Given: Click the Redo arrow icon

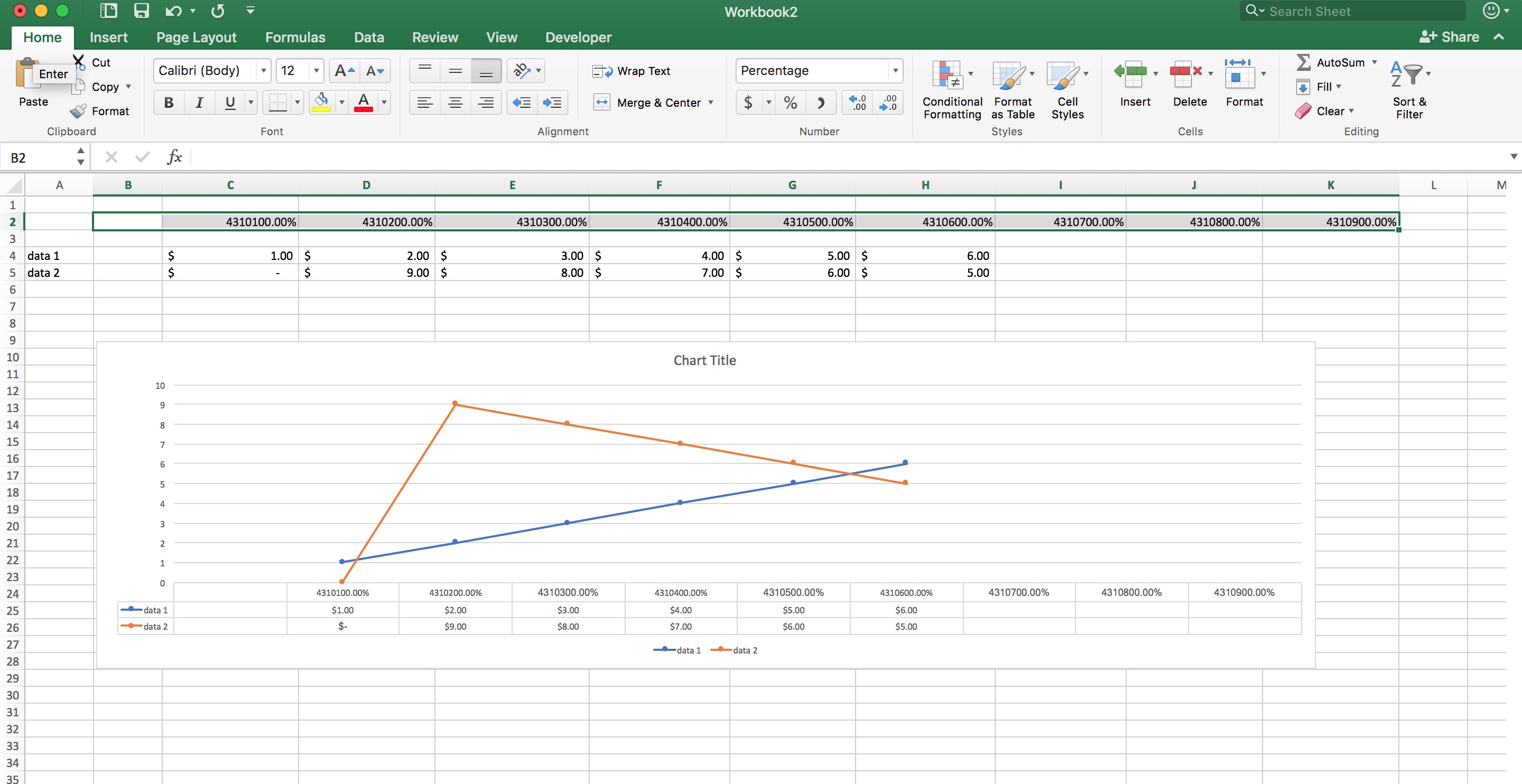Looking at the screenshot, I should pos(218,11).
